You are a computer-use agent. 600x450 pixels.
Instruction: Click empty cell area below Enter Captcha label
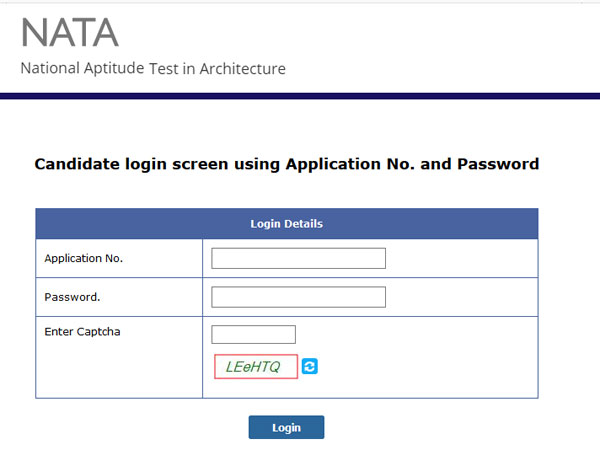coord(118,370)
